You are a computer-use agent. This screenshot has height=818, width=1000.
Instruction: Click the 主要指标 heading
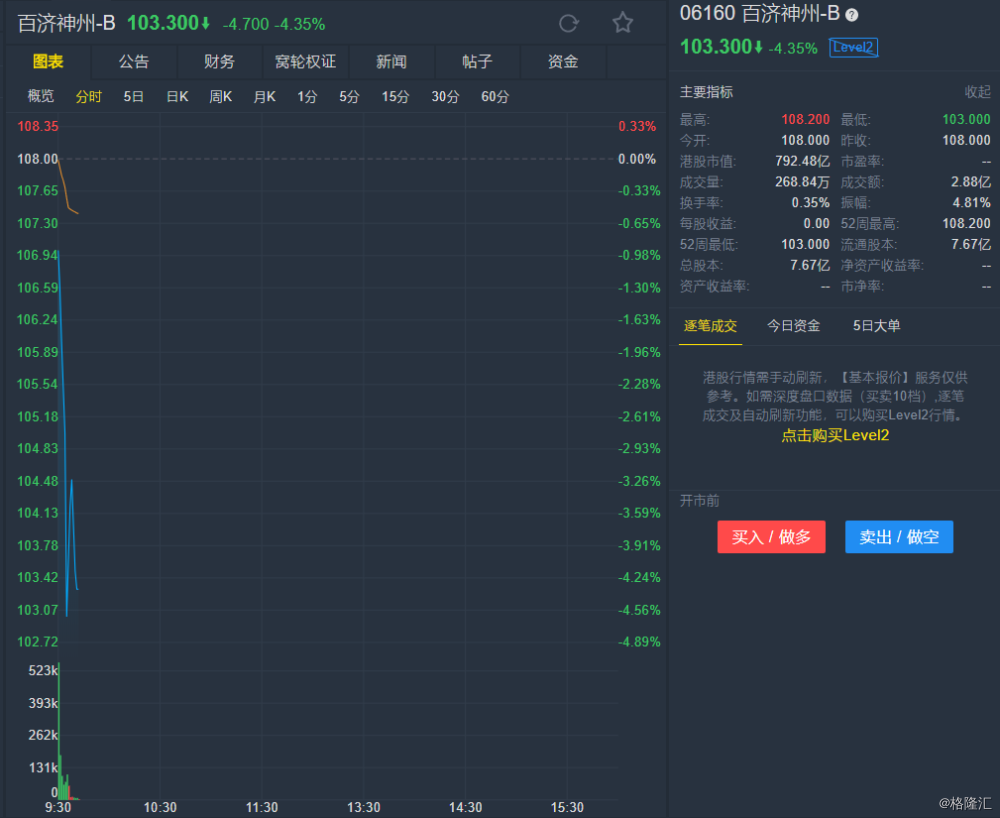coord(707,92)
